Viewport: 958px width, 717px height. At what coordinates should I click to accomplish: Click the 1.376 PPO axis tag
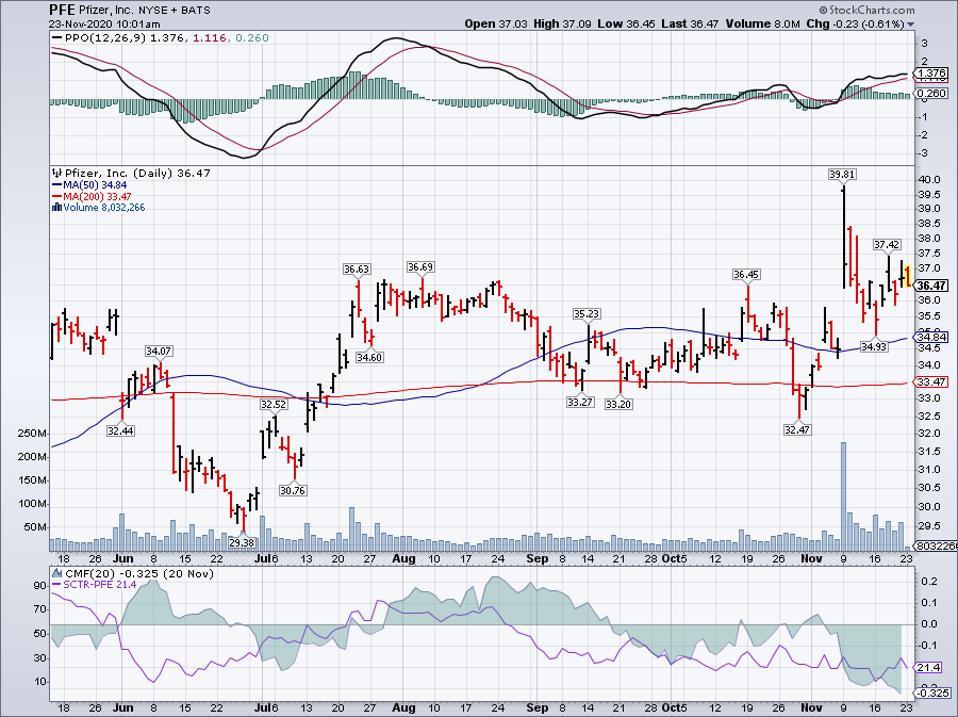coord(932,73)
